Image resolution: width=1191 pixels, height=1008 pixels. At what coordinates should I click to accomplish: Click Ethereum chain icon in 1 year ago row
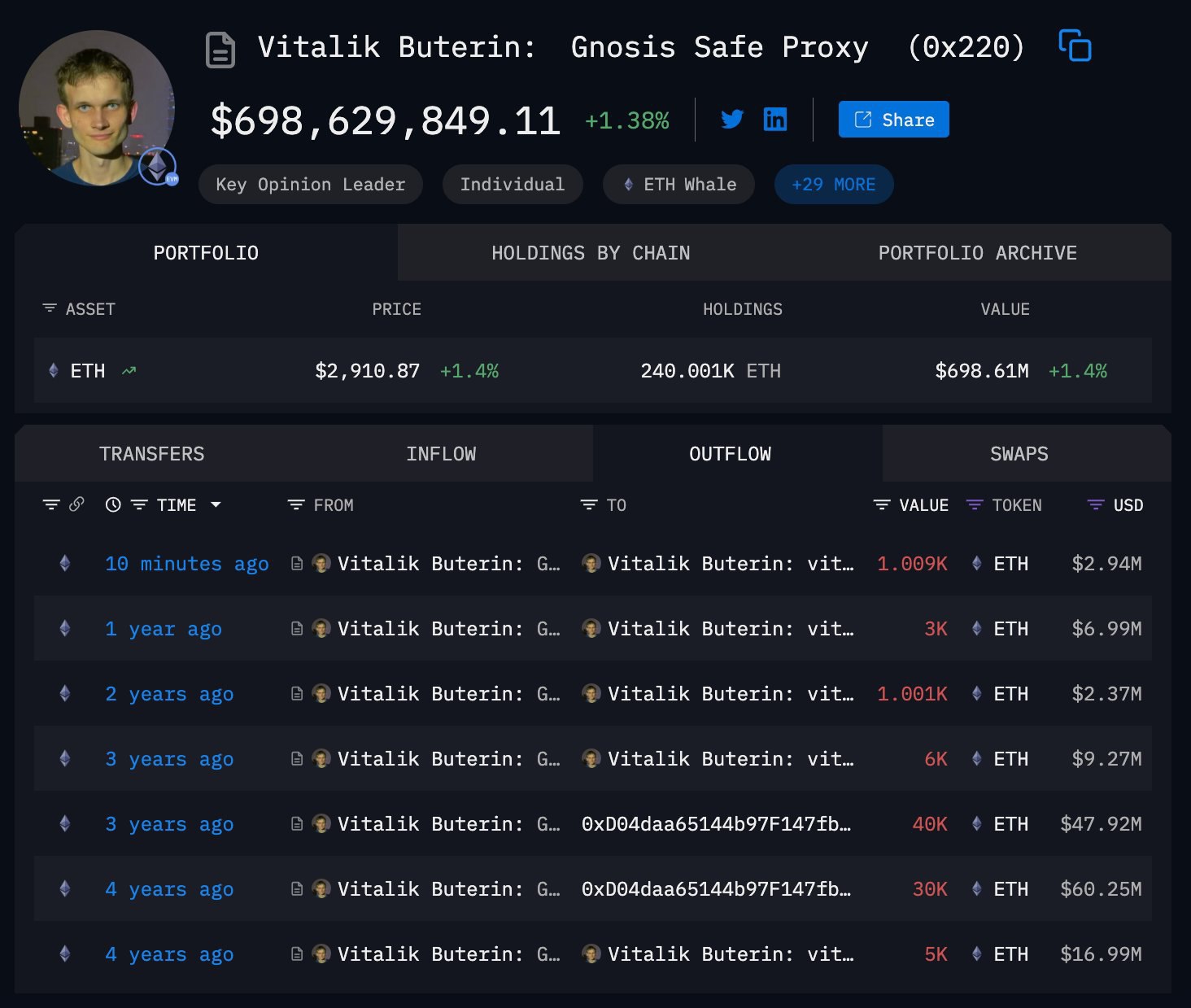tap(65, 628)
